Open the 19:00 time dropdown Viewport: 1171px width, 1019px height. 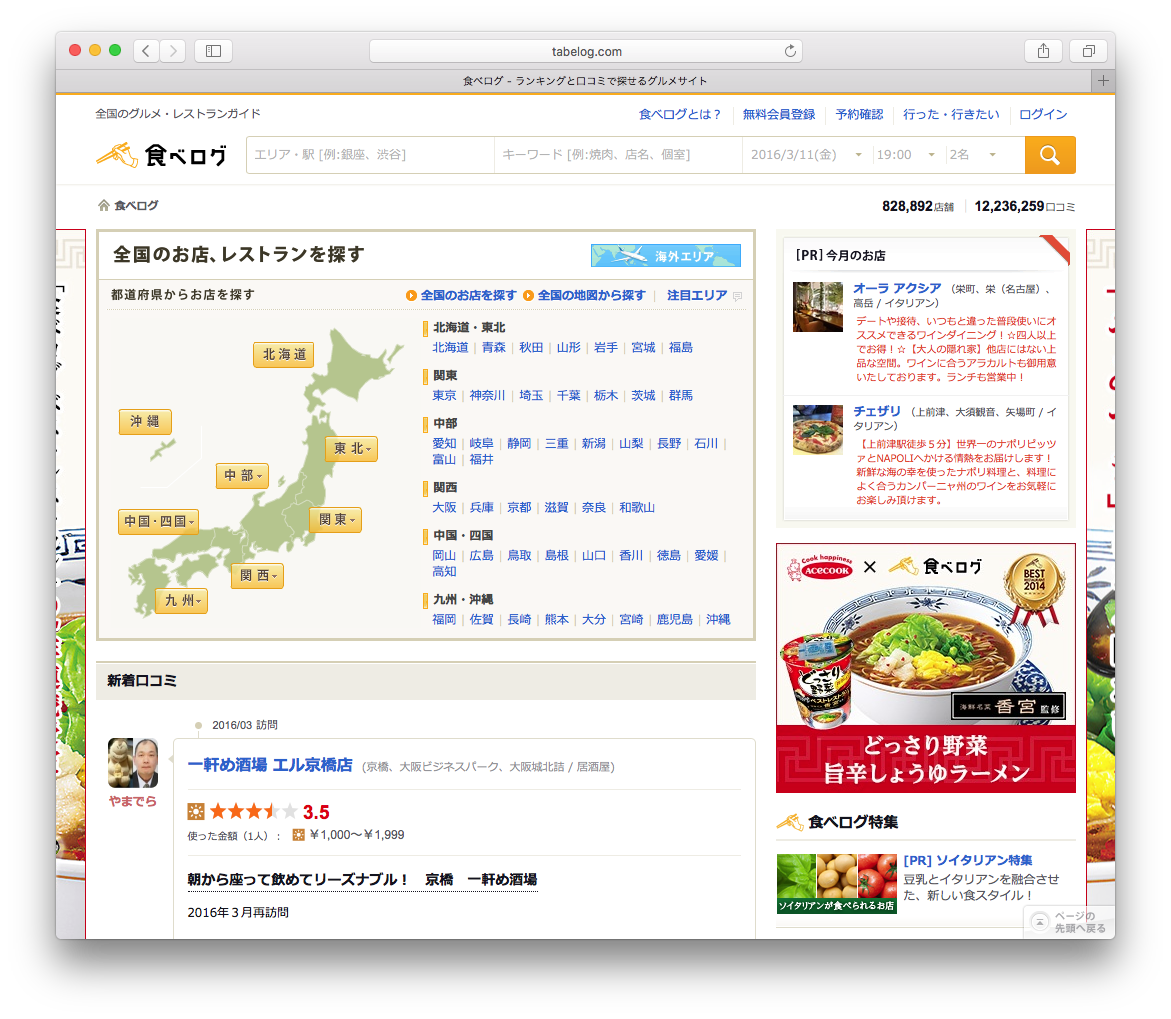[906, 155]
